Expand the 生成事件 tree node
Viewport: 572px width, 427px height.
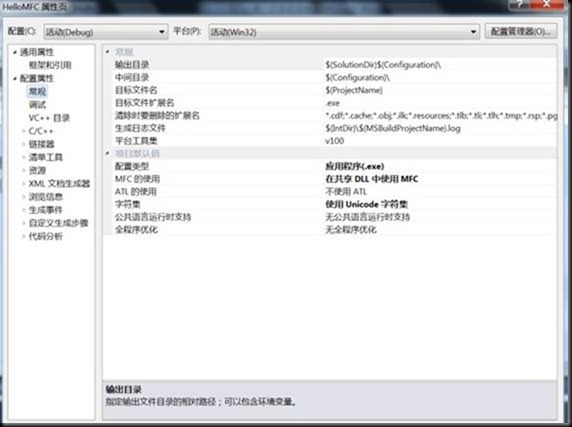(24, 210)
